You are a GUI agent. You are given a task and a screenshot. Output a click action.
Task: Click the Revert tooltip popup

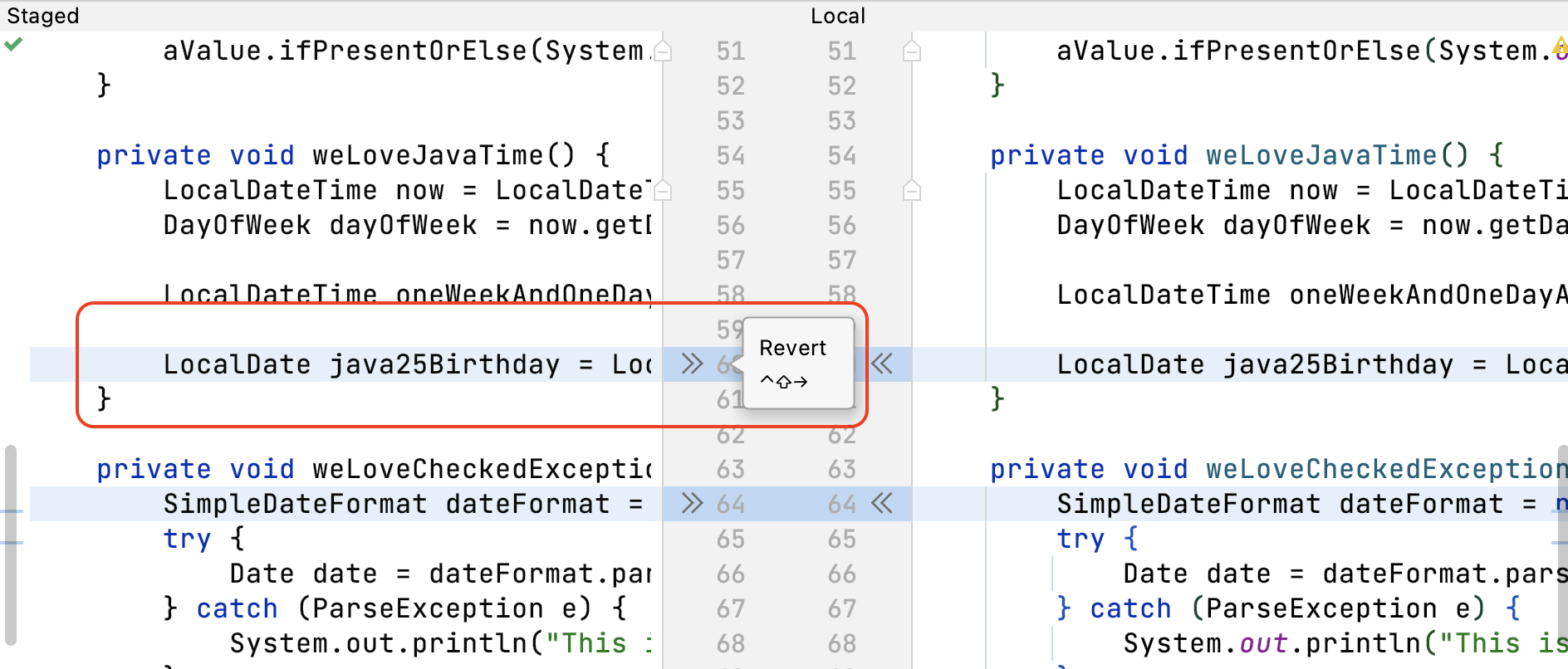798,363
